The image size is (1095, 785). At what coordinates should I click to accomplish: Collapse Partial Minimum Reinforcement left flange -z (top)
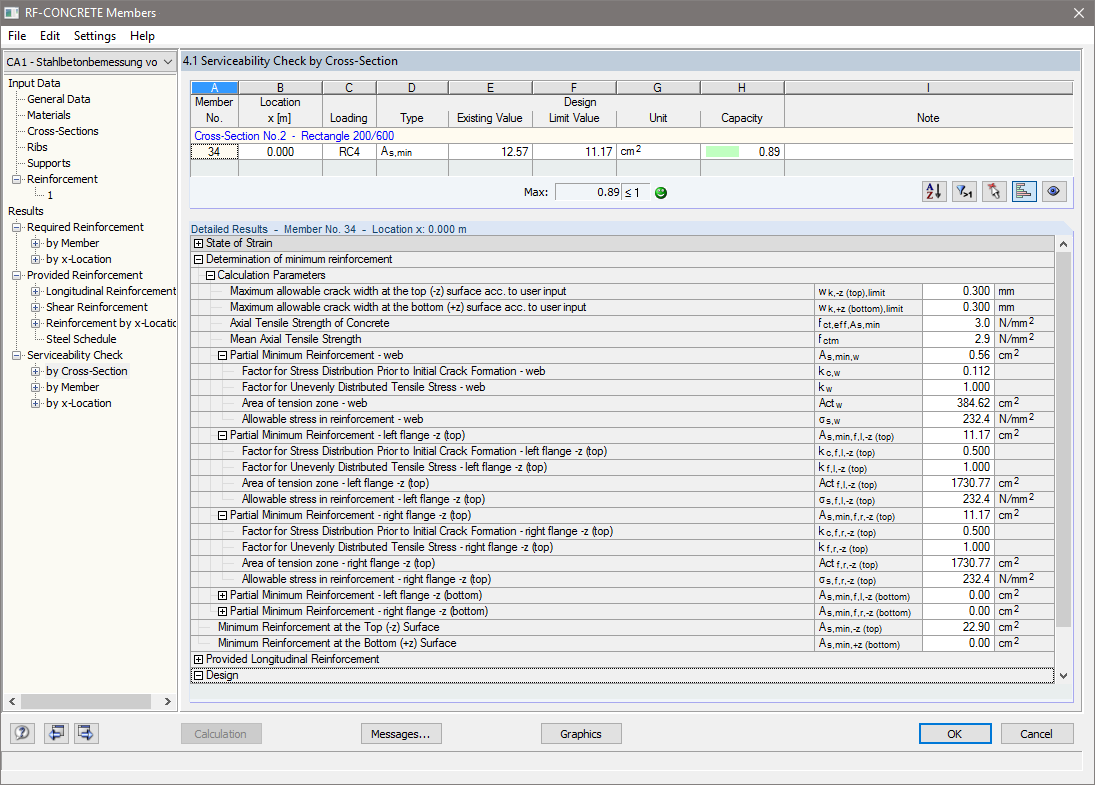[222, 435]
